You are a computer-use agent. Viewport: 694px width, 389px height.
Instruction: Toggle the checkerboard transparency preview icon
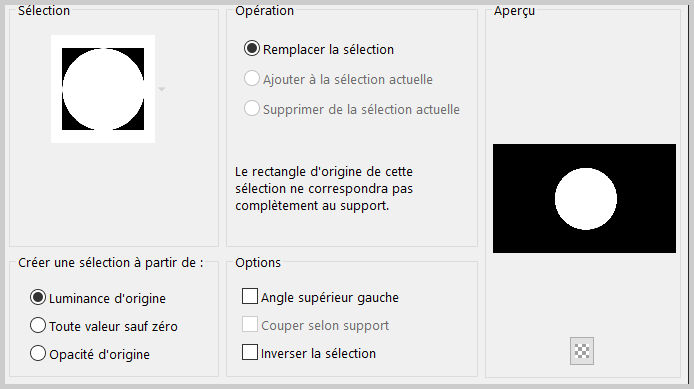coord(582,351)
